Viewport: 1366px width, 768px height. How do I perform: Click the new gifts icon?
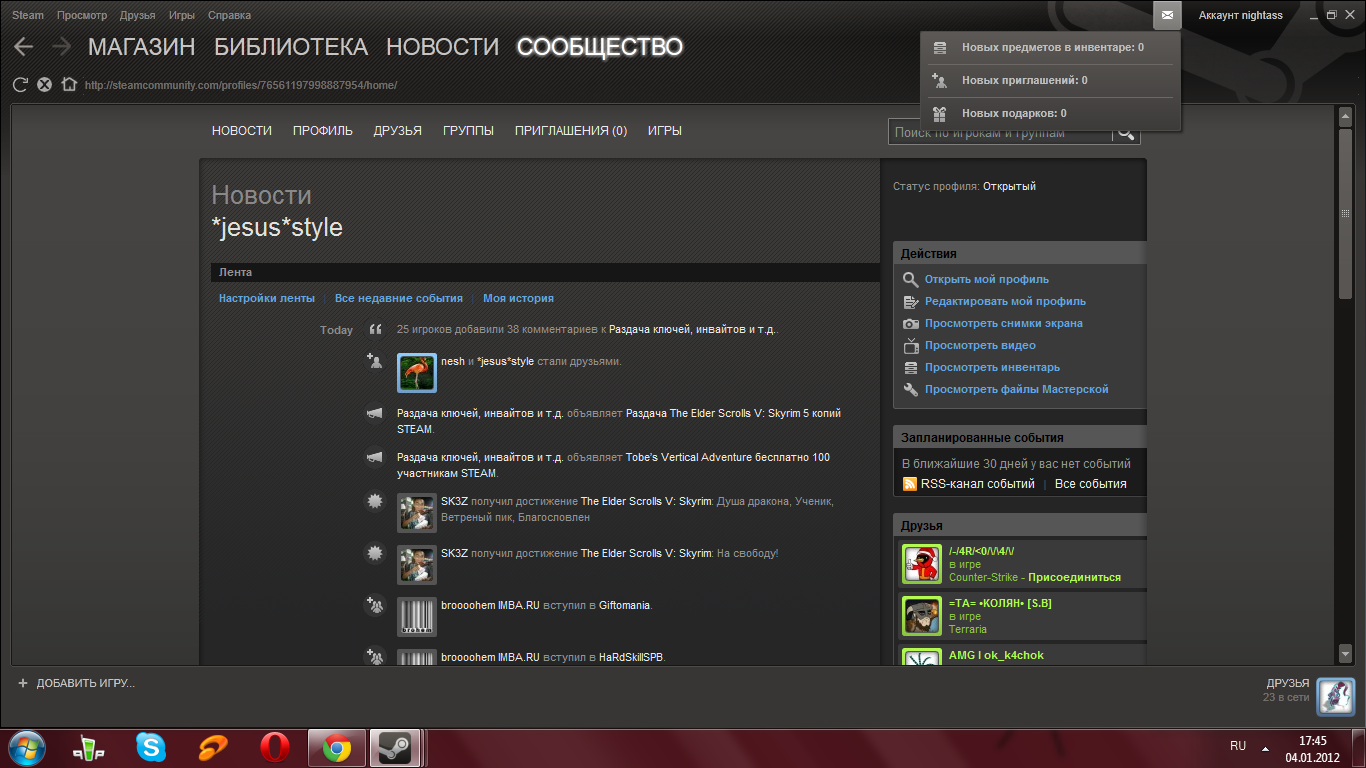coord(939,113)
